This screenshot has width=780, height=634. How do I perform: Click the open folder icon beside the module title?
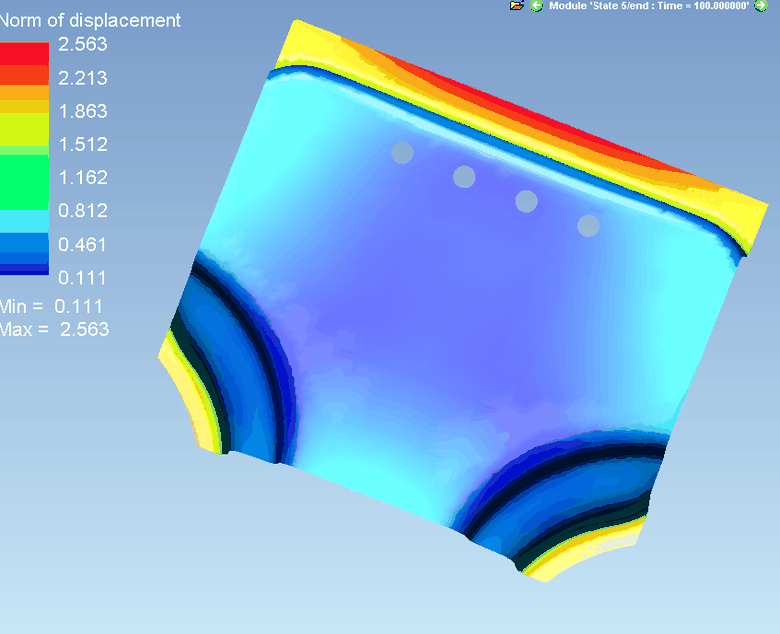(517, 5)
